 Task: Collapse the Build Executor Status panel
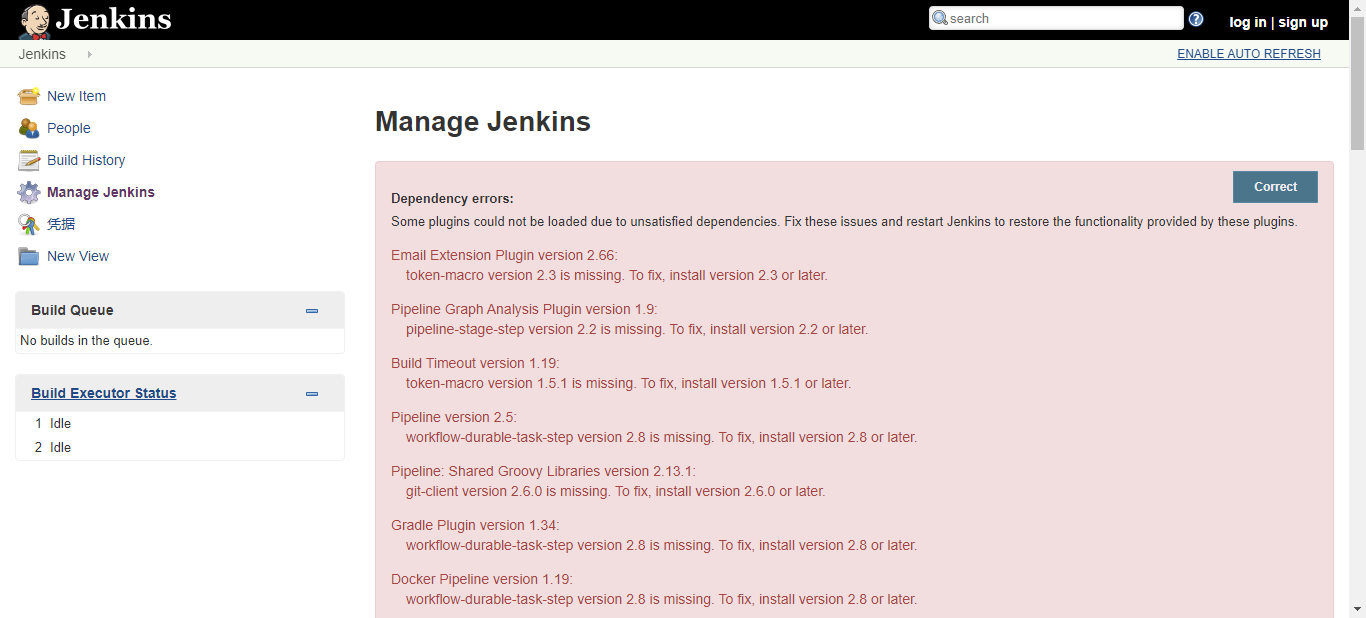pyautogui.click(x=312, y=394)
